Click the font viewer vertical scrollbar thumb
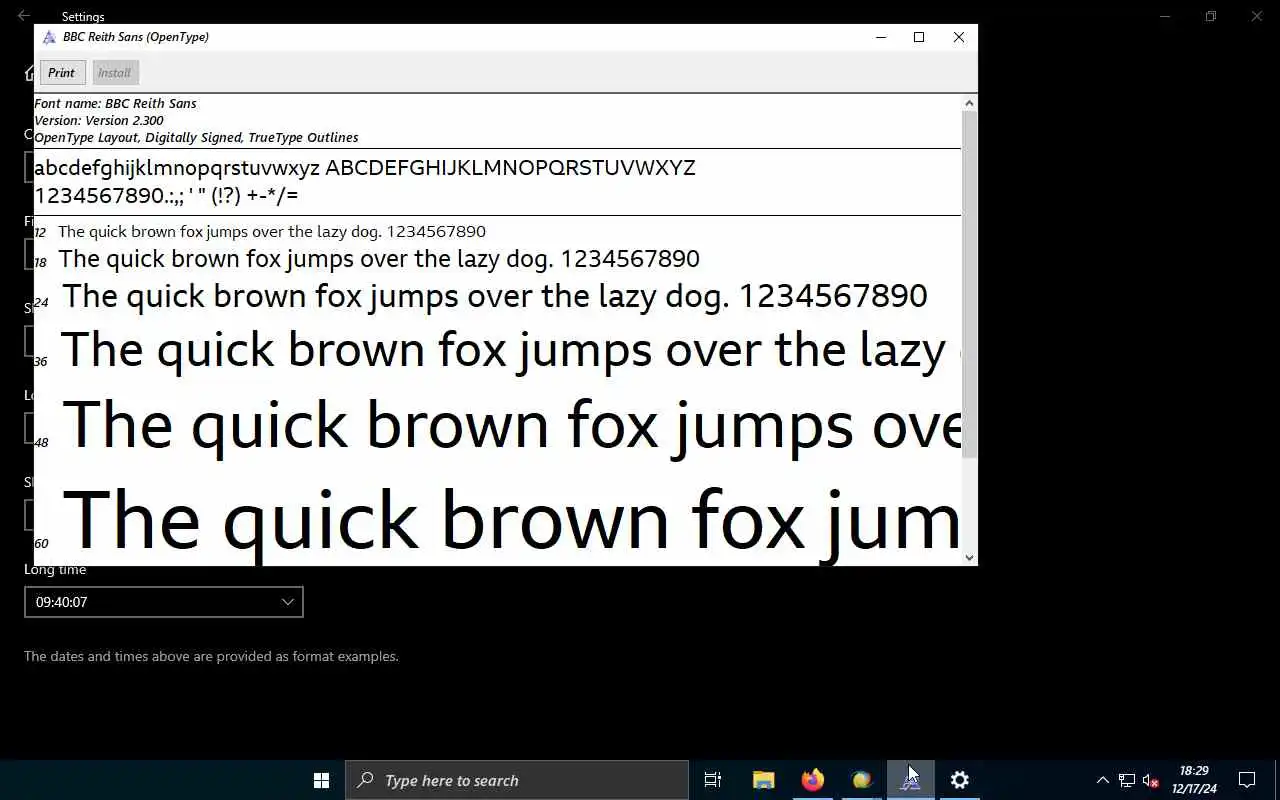Screen dimensions: 1280x800 [969, 283]
